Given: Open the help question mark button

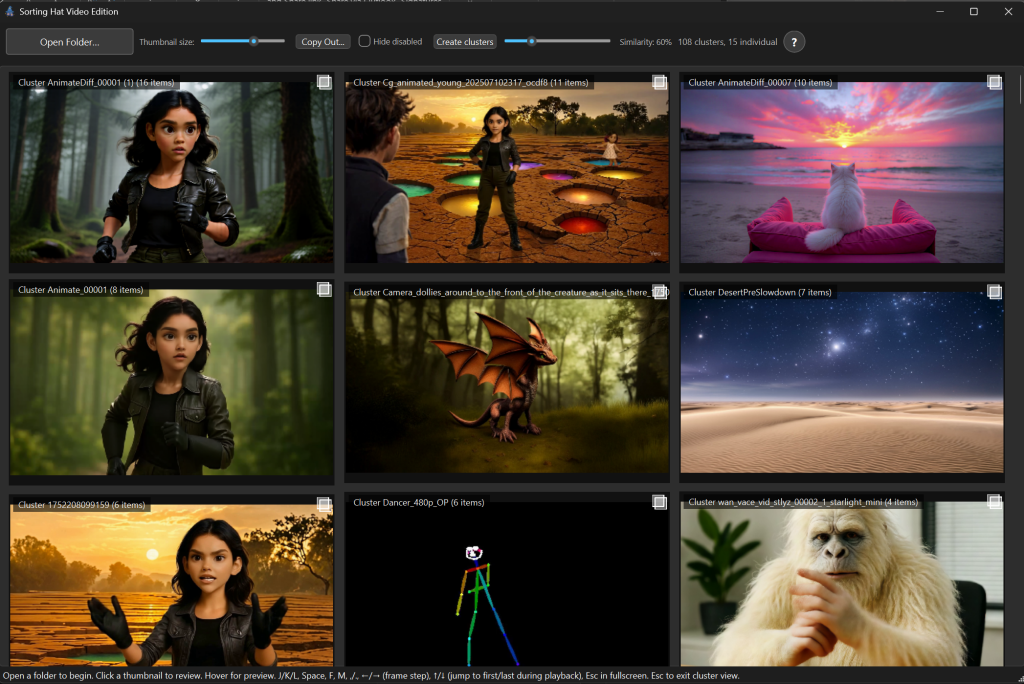Looking at the screenshot, I should 793,42.
